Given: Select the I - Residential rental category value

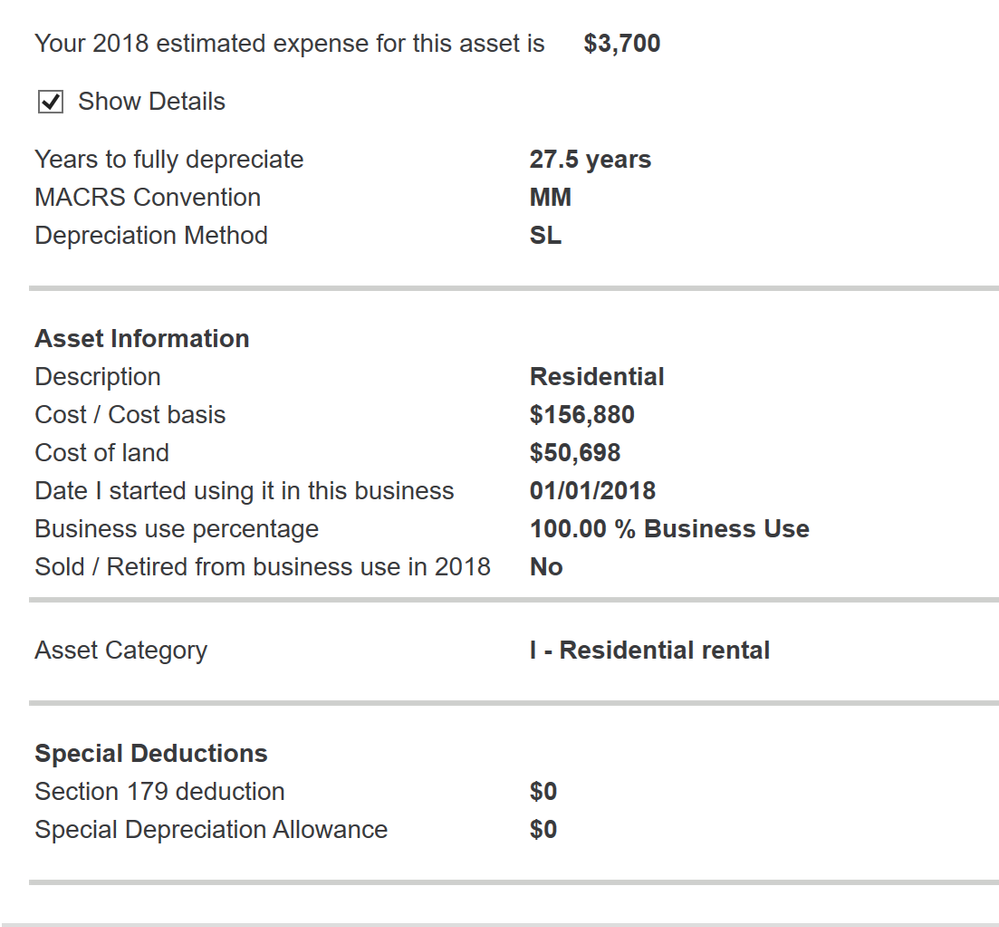Looking at the screenshot, I should [x=649, y=651].
